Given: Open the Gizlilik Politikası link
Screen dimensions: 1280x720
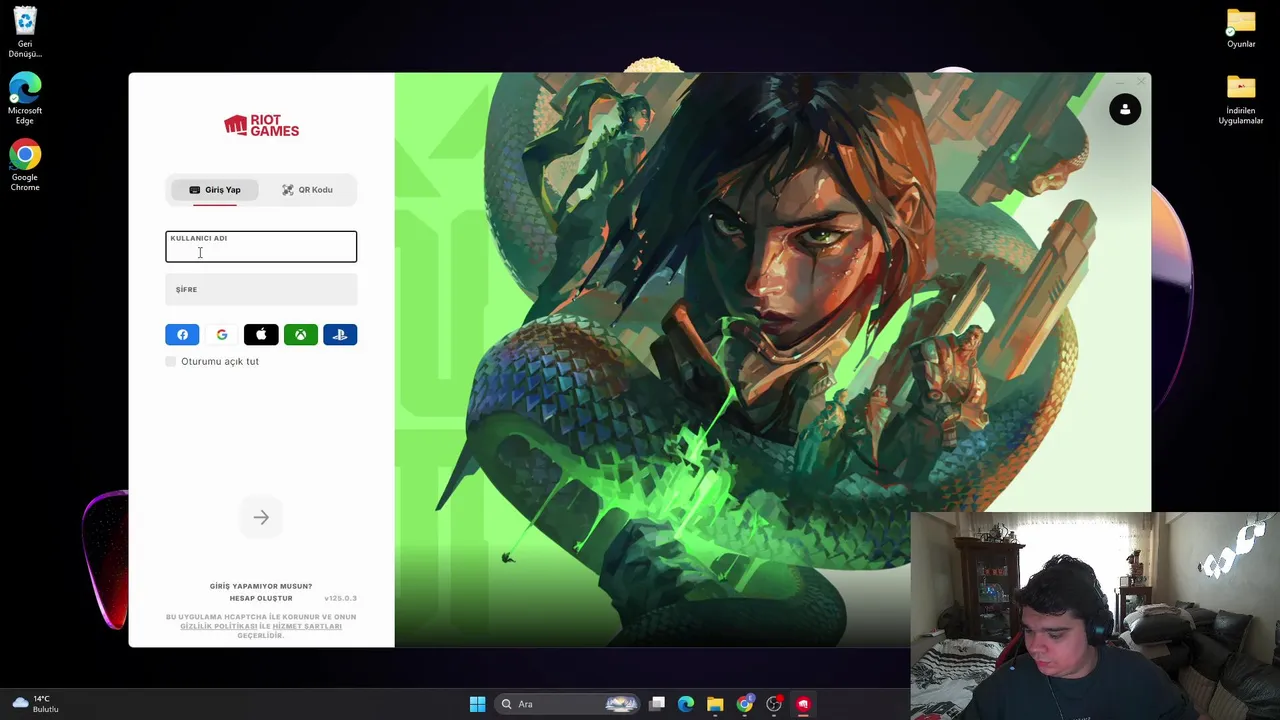Looking at the screenshot, I should [x=218, y=626].
